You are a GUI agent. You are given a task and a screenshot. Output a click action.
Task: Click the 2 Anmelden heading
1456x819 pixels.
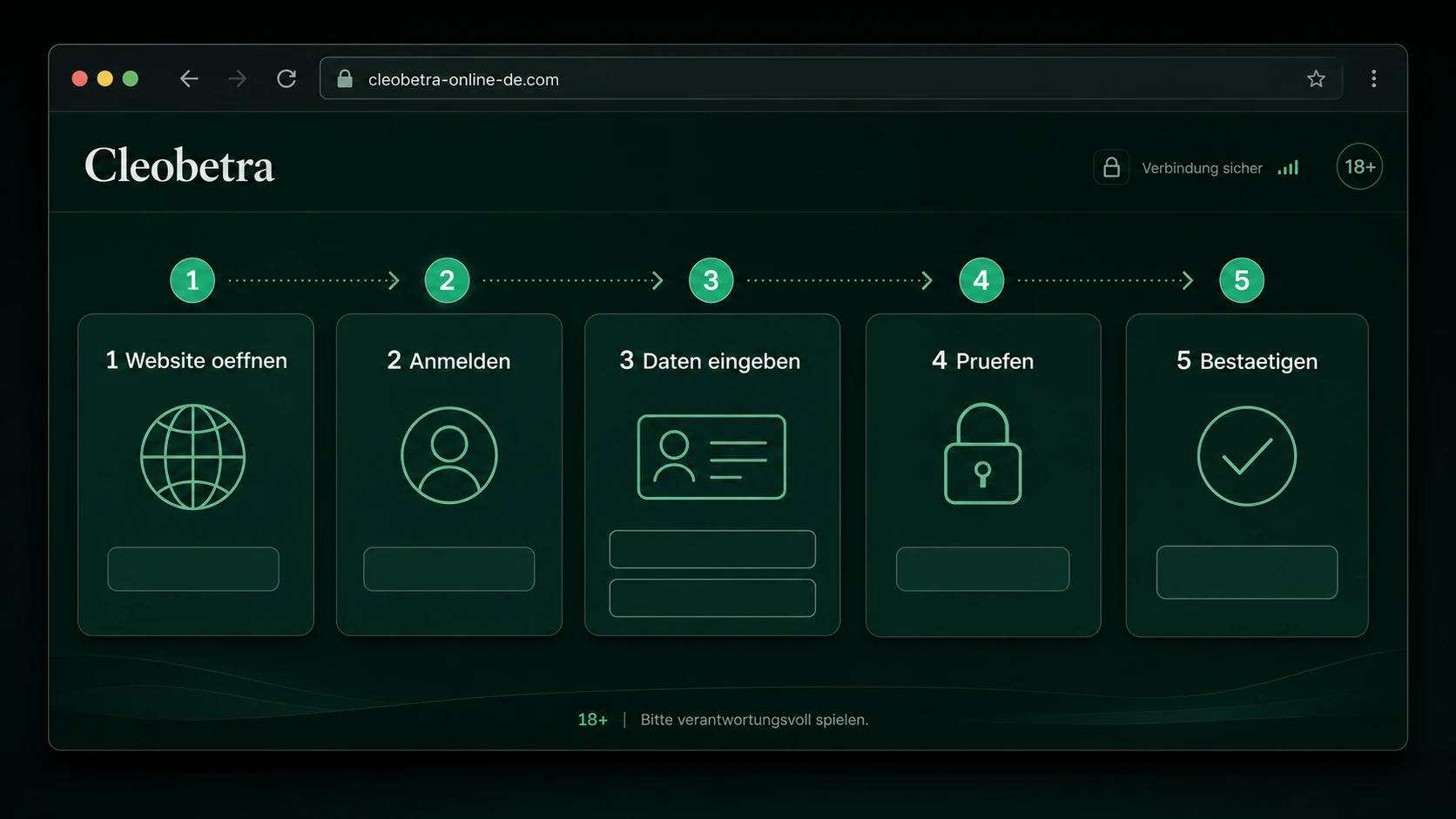pyautogui.click(x=448, y=360)
